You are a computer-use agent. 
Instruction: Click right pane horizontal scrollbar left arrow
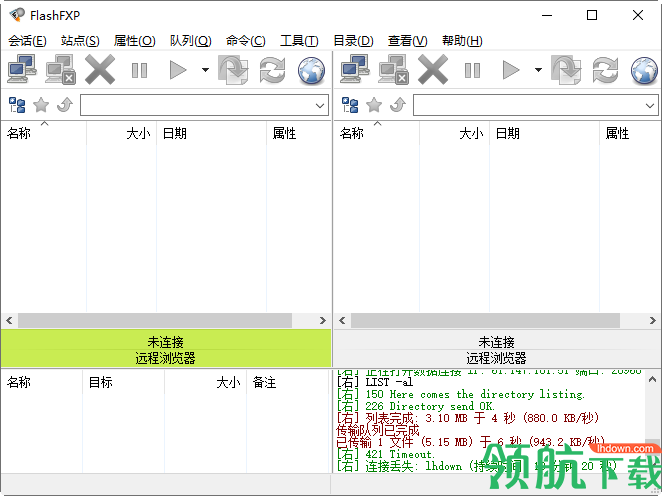342,321
